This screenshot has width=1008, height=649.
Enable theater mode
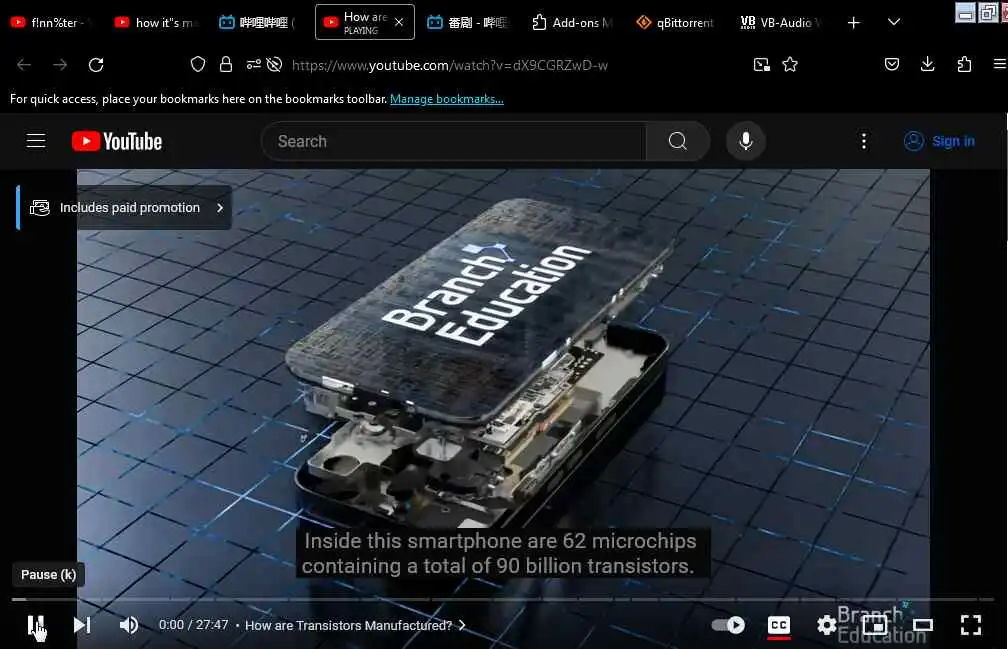[922, 625]
